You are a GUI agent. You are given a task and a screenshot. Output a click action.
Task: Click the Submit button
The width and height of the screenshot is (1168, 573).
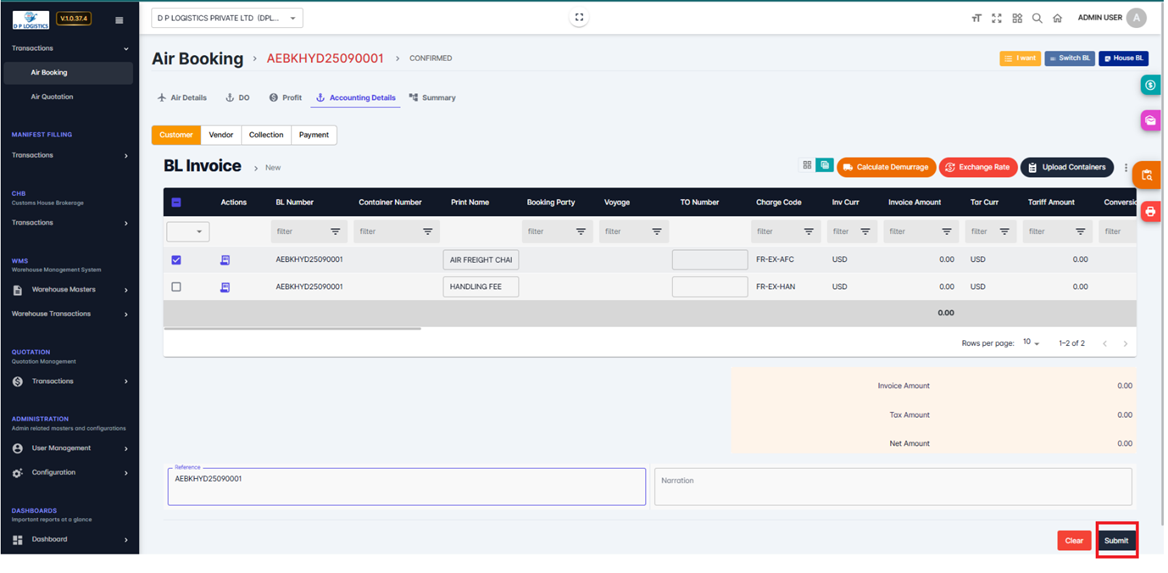pyautogui.click(x=1116, y=540)
